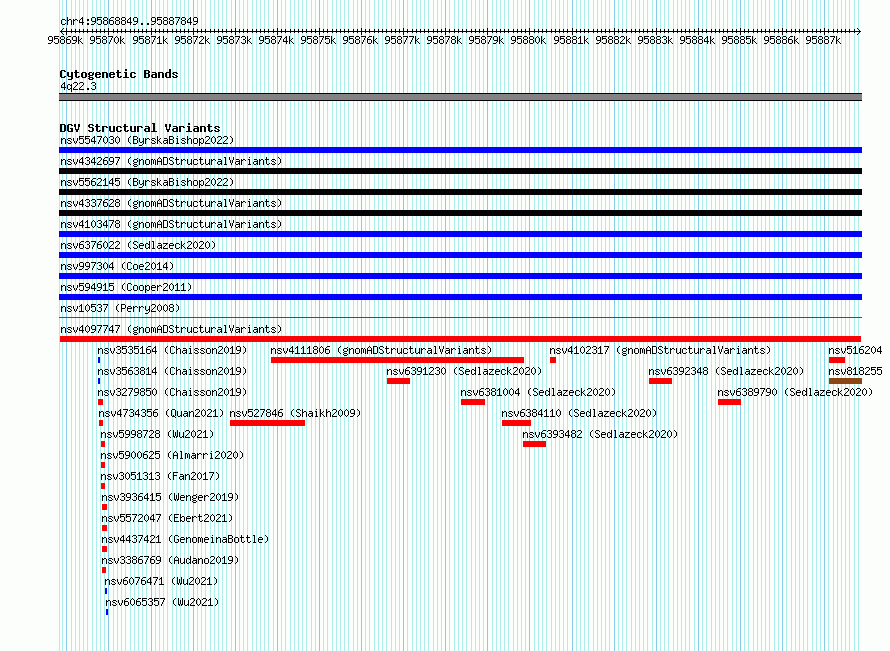This screenshot has width=890, height=651.
Task: Click the blue bar under nsv4103478
Action: pos(460,234)
